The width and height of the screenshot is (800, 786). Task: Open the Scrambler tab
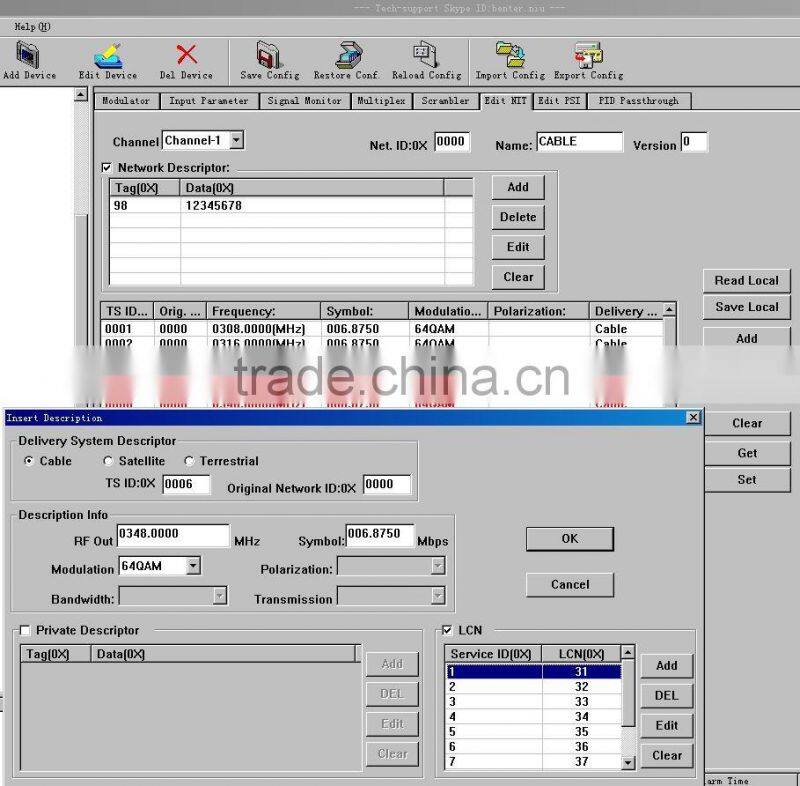pos(445,100)
